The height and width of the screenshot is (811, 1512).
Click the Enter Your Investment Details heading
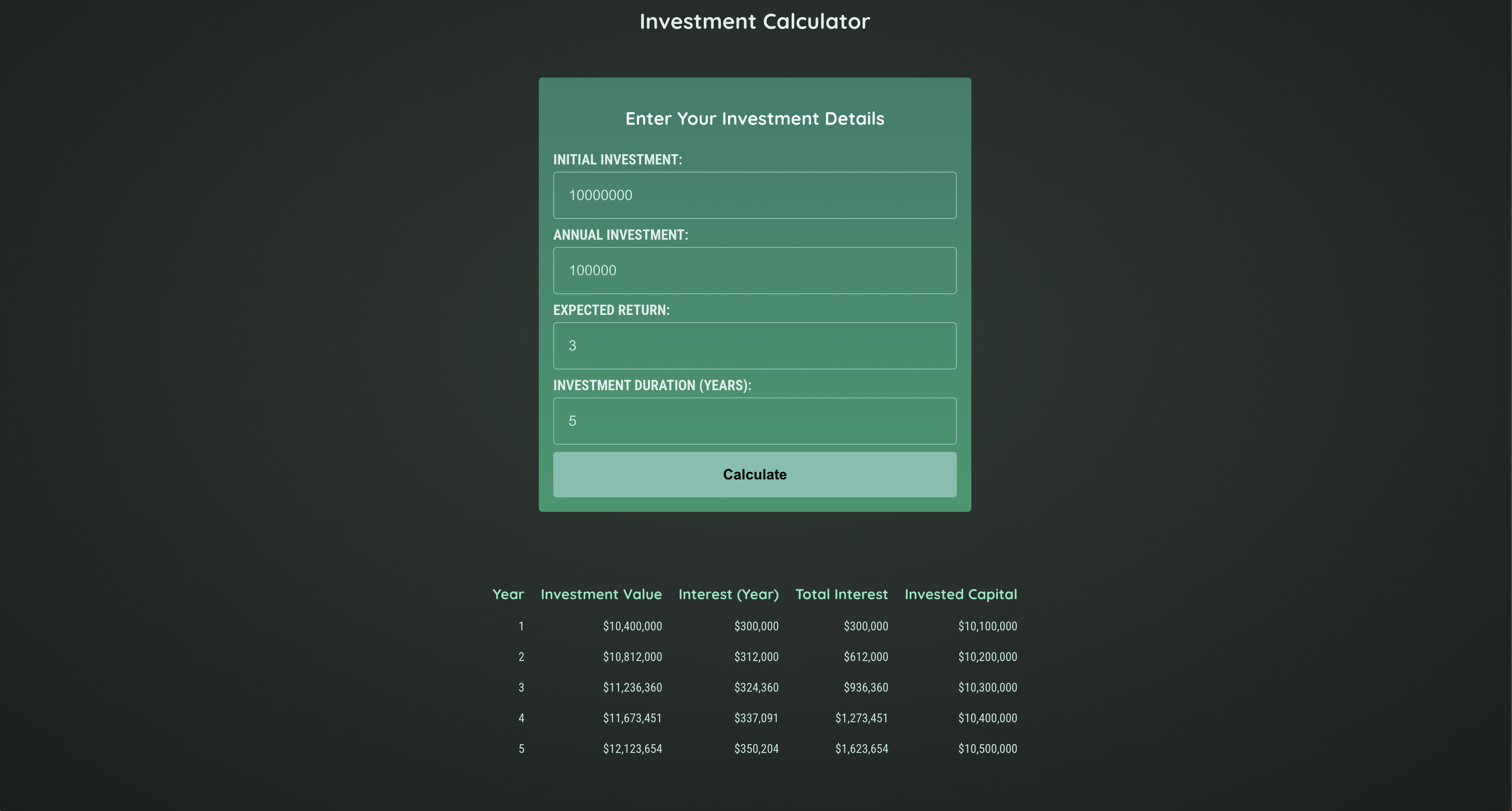click(754, 118)
